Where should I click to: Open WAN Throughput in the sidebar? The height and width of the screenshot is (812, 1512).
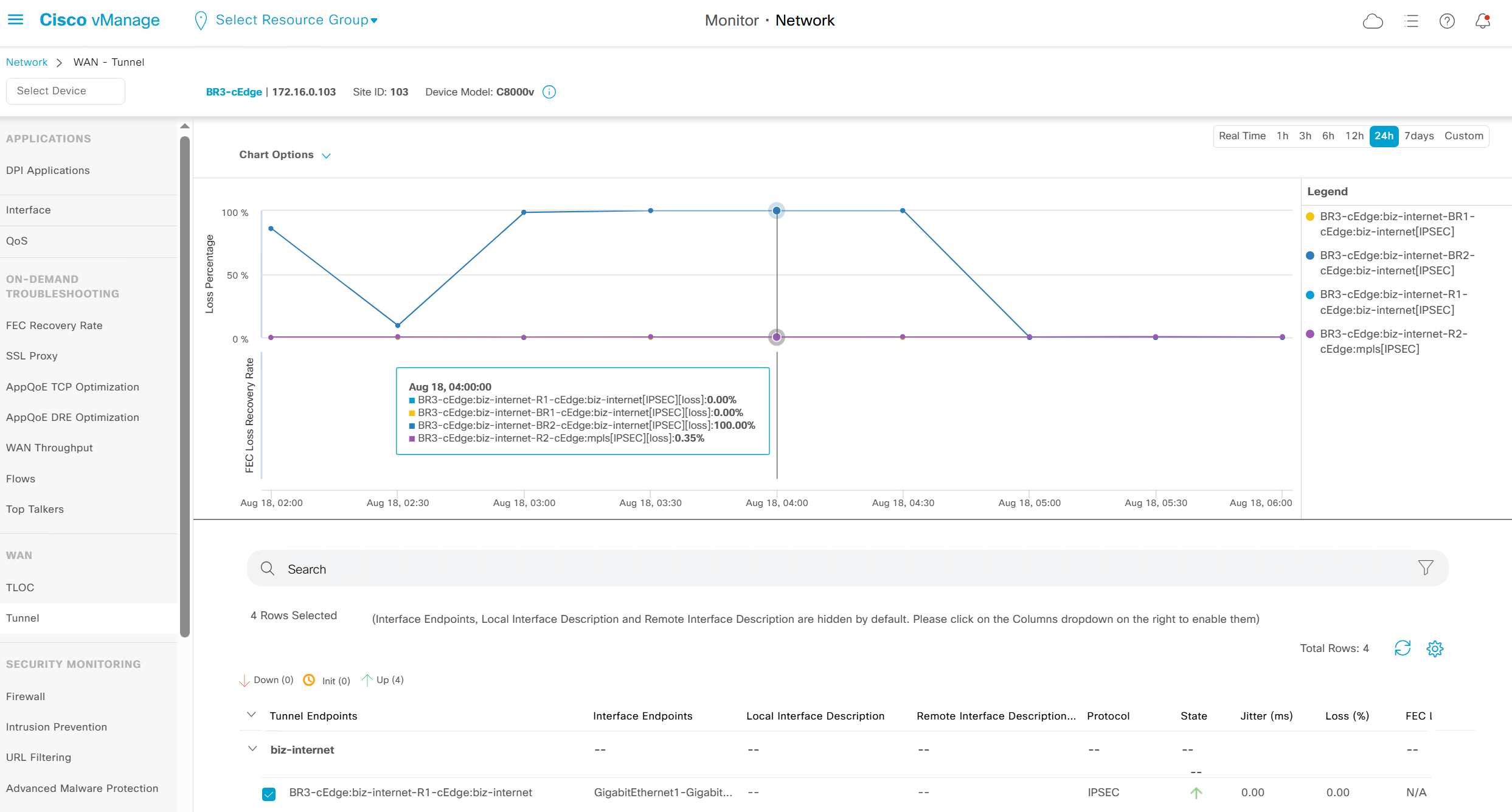click(x=49, y=448)
